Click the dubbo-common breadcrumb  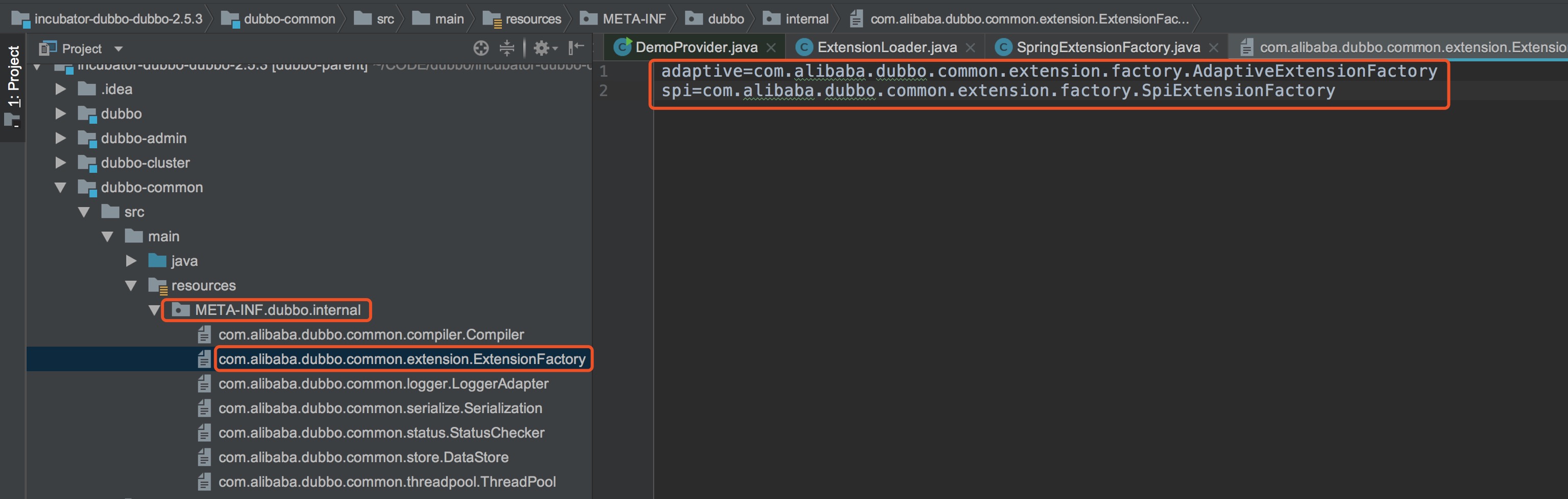[278, 19]
